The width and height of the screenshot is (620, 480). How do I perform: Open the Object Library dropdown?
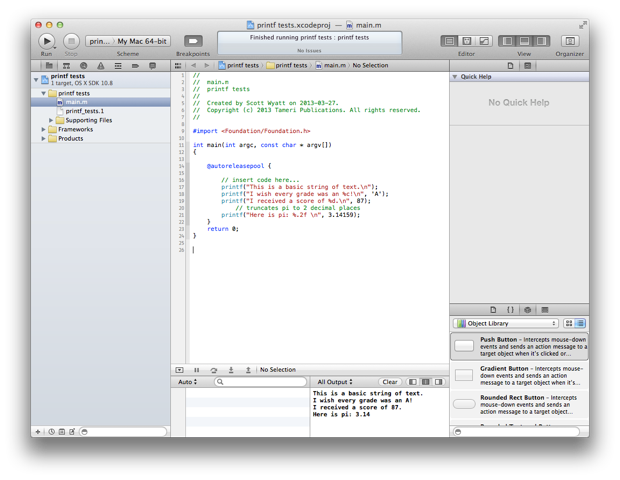tap(505, 324)
